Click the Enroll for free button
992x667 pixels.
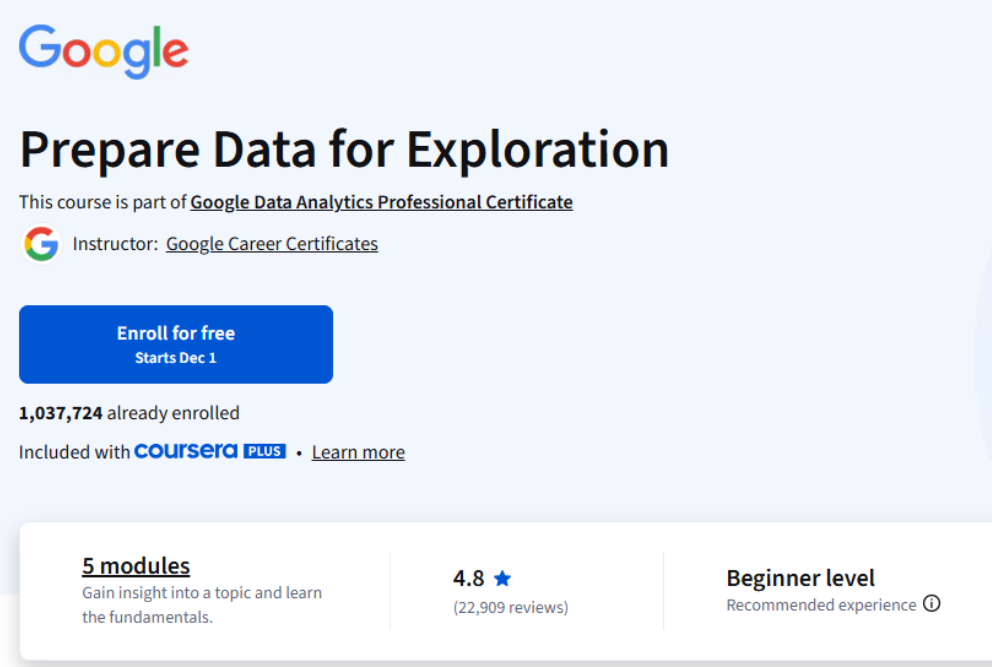point(175,344)
